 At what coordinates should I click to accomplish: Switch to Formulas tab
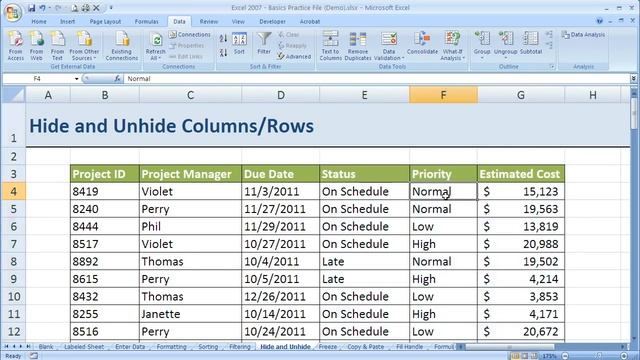coord(147,22)
